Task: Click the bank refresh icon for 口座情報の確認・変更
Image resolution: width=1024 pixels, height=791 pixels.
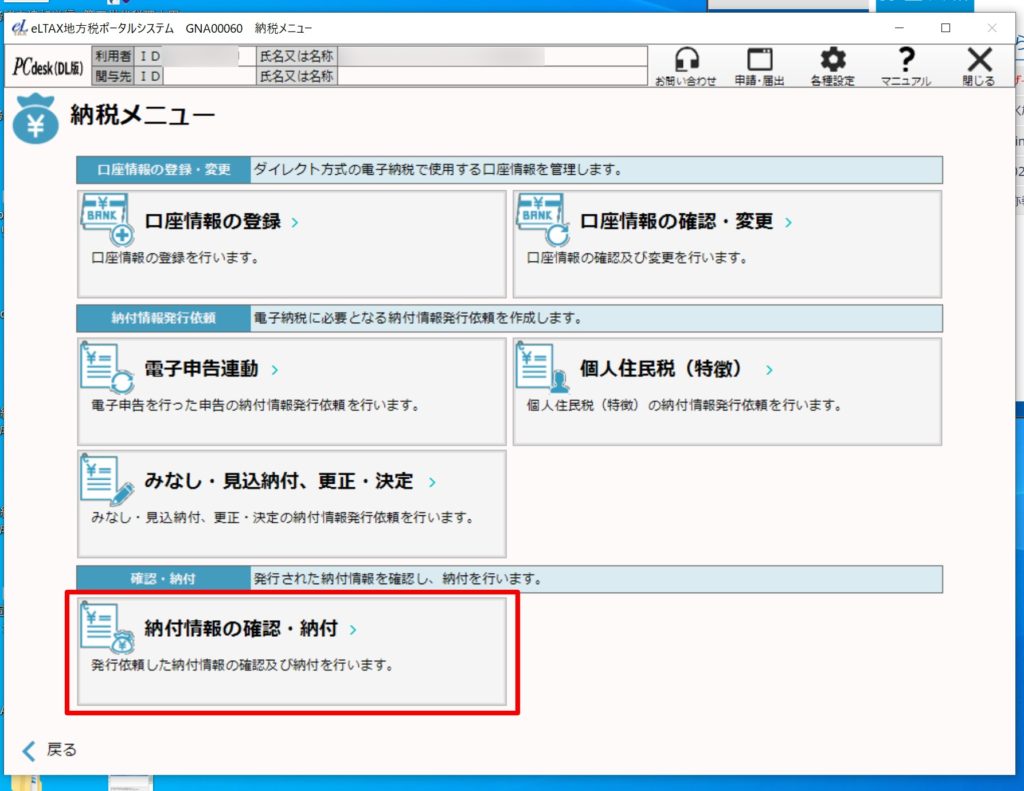Action: (542, 221)
